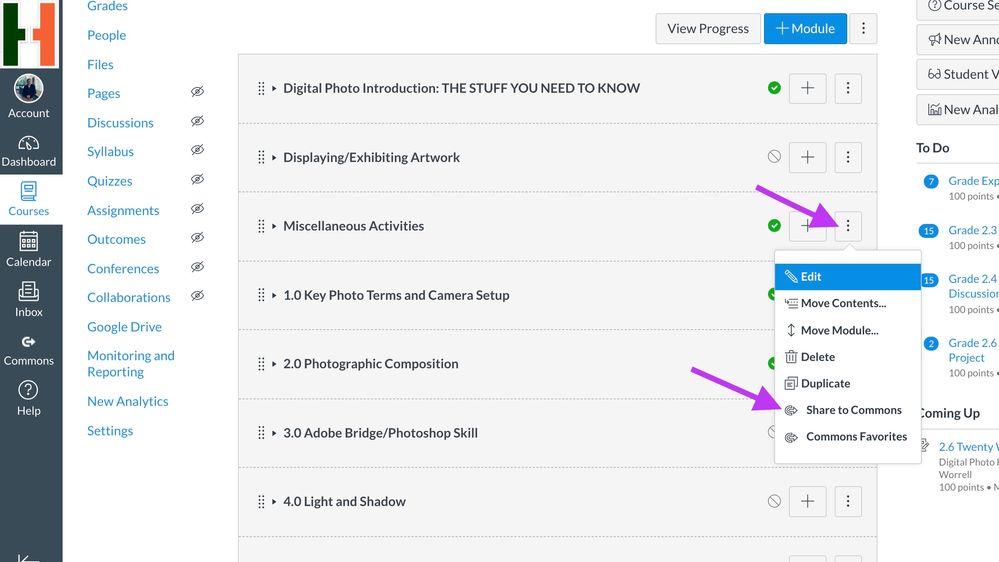The height and width of the screenshot is (562, 999).
Task: Toggle publish status of Digital Photo Introduction module
Action: [x=774, y=88]
